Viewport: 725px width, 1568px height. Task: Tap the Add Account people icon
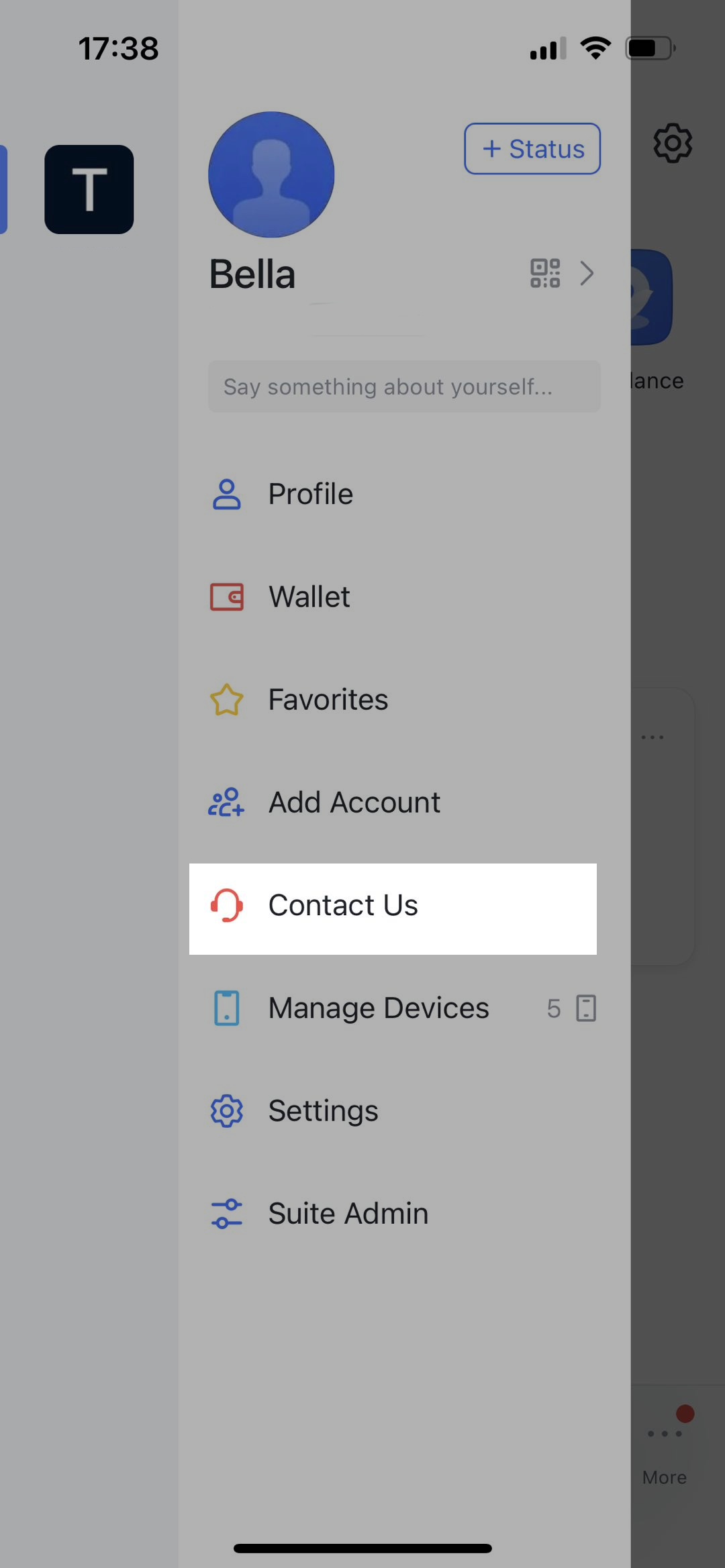coord(226,802)
